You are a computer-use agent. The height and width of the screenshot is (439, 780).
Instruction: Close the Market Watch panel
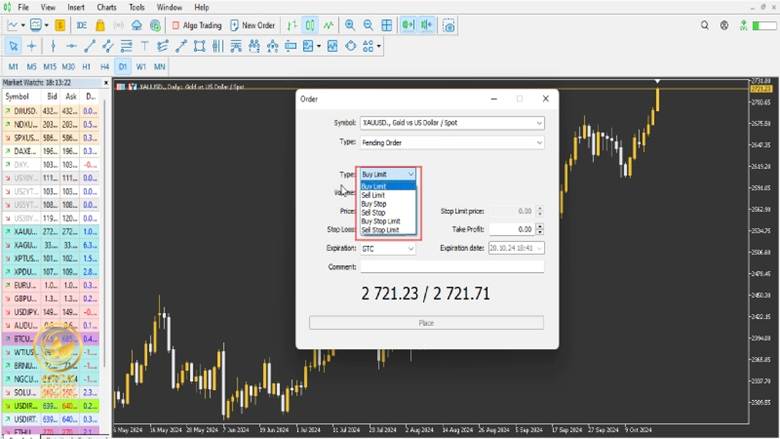106,83
